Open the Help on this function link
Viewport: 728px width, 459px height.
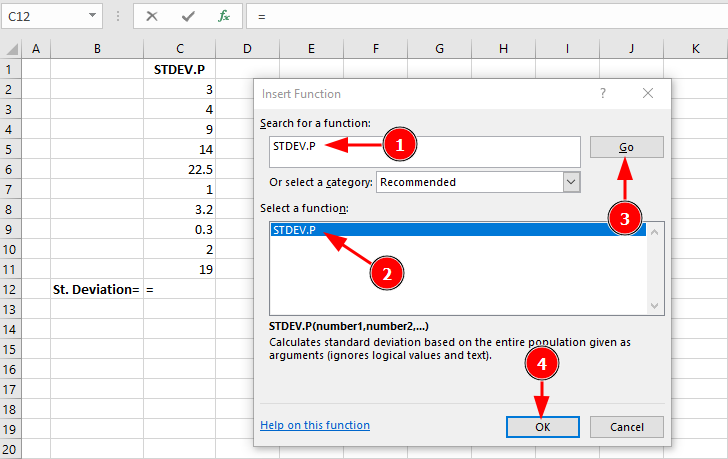pos(314,425)
